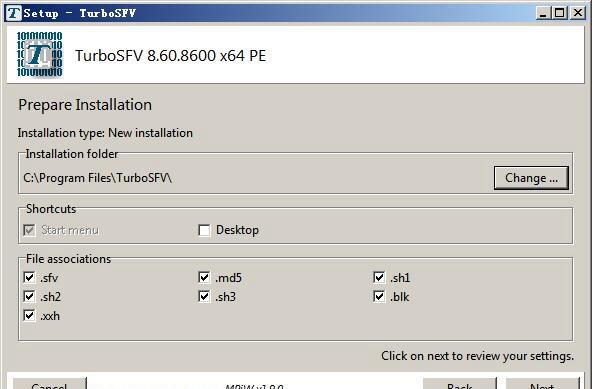Maximize the Setup window
Image resolution: width=592 pixels, height=389 pixels.
click(560, 13)
